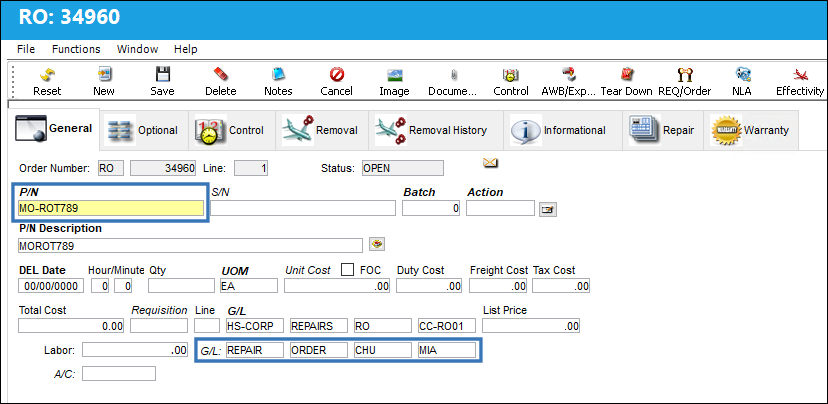Click the Tear Down icon

pos(627,74)
